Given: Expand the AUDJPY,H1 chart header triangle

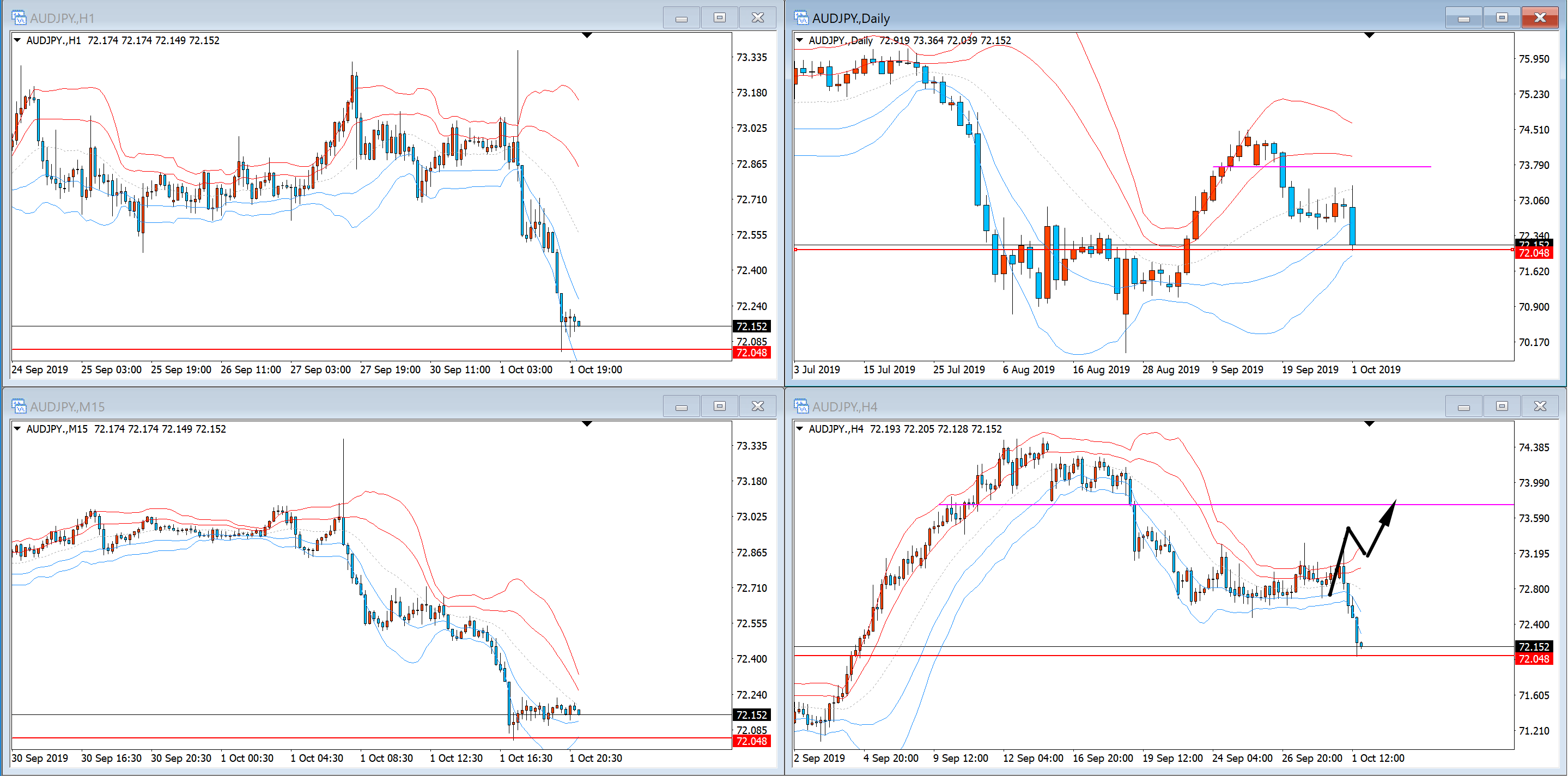Looking at the screenshot, I should point(17,40).
